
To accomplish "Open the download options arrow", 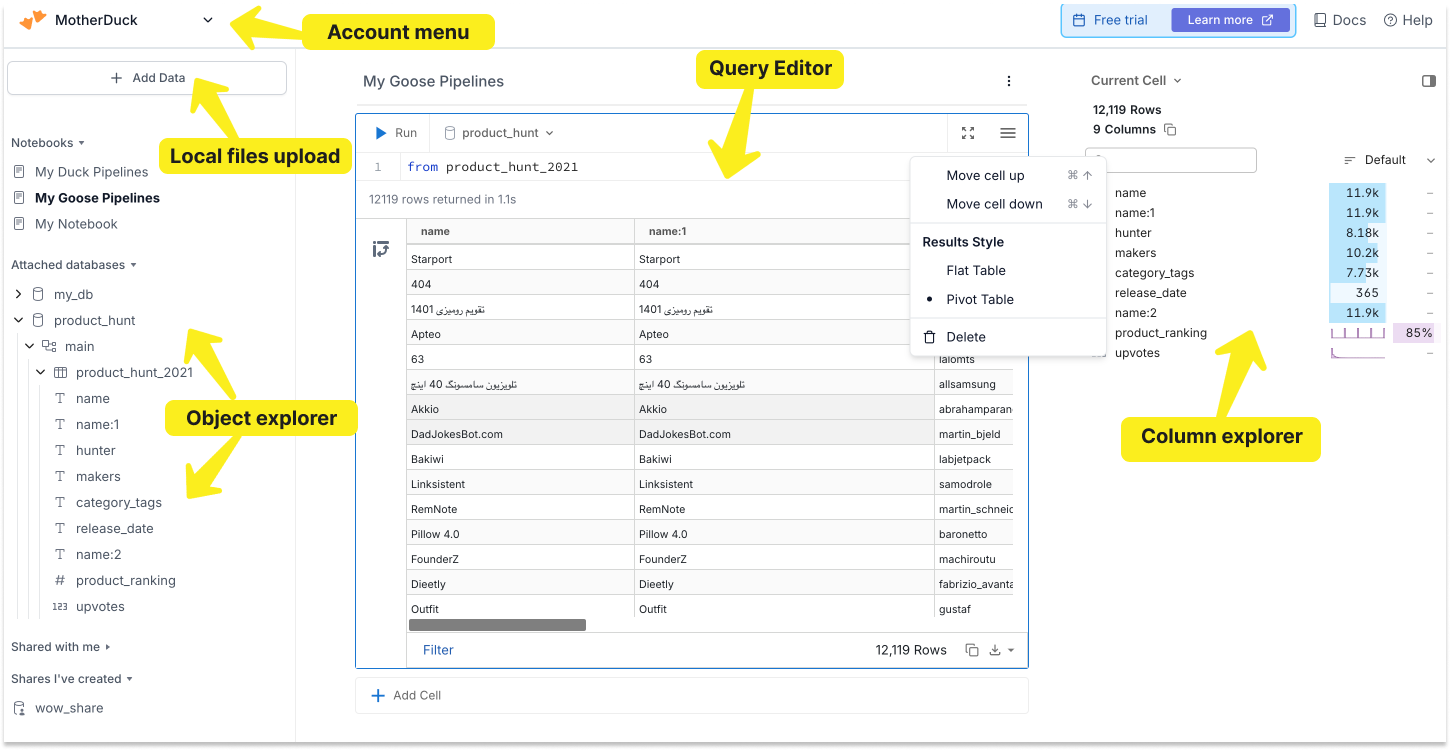I will 1011,650.
